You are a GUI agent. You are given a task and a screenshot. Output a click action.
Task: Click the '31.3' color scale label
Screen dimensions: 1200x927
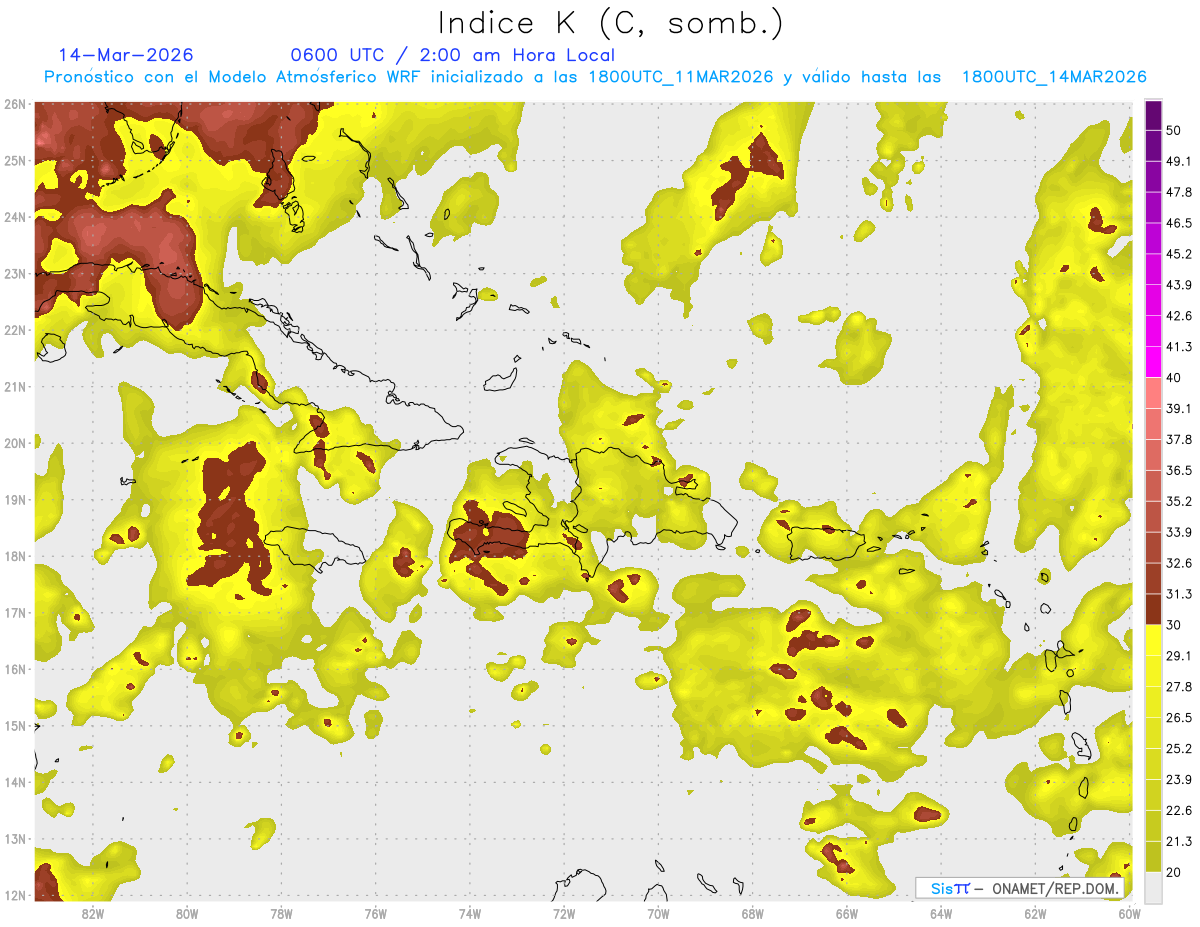click(x=1178, y=594)
